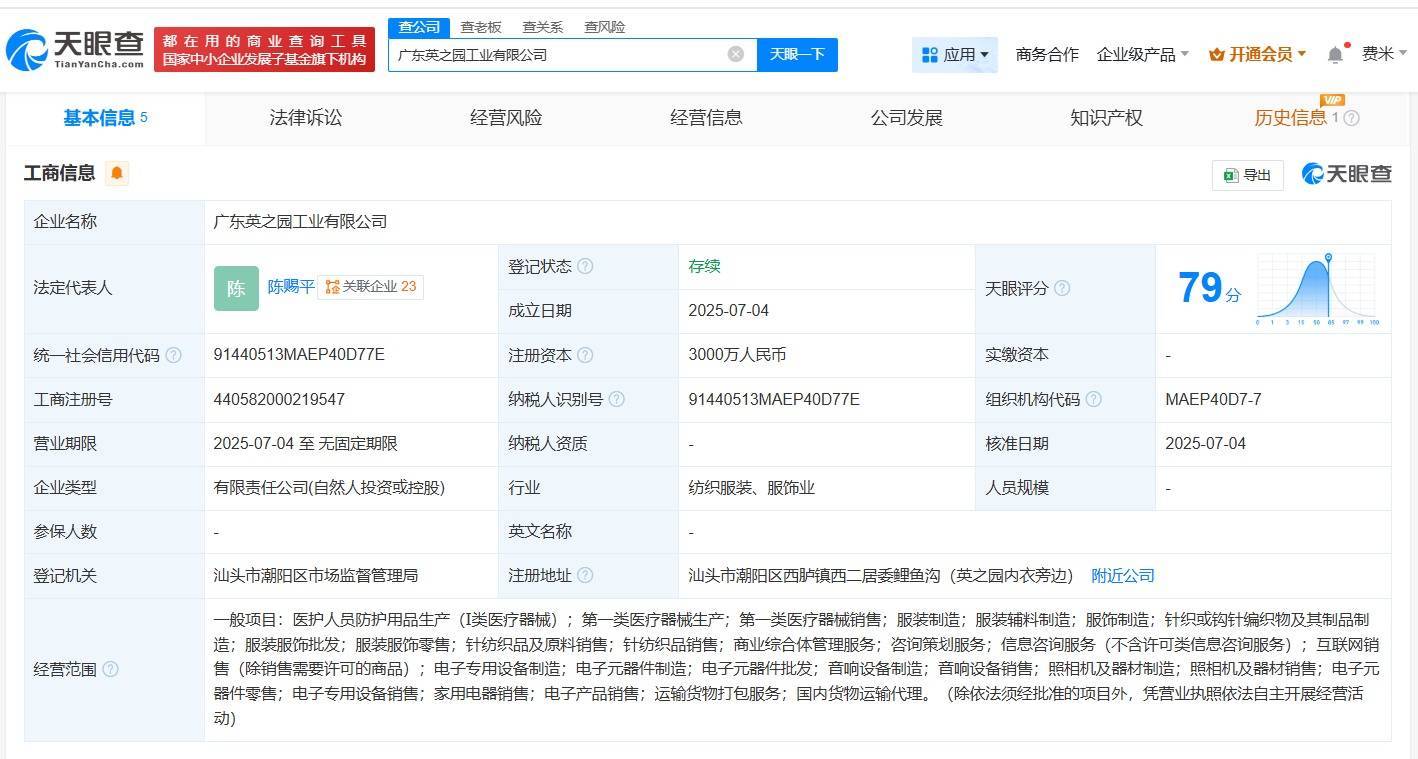Click the 2025-07-04 establishment date value
Screen dimensions: 1418x759
pyautogui.click(x=728, y=311)
